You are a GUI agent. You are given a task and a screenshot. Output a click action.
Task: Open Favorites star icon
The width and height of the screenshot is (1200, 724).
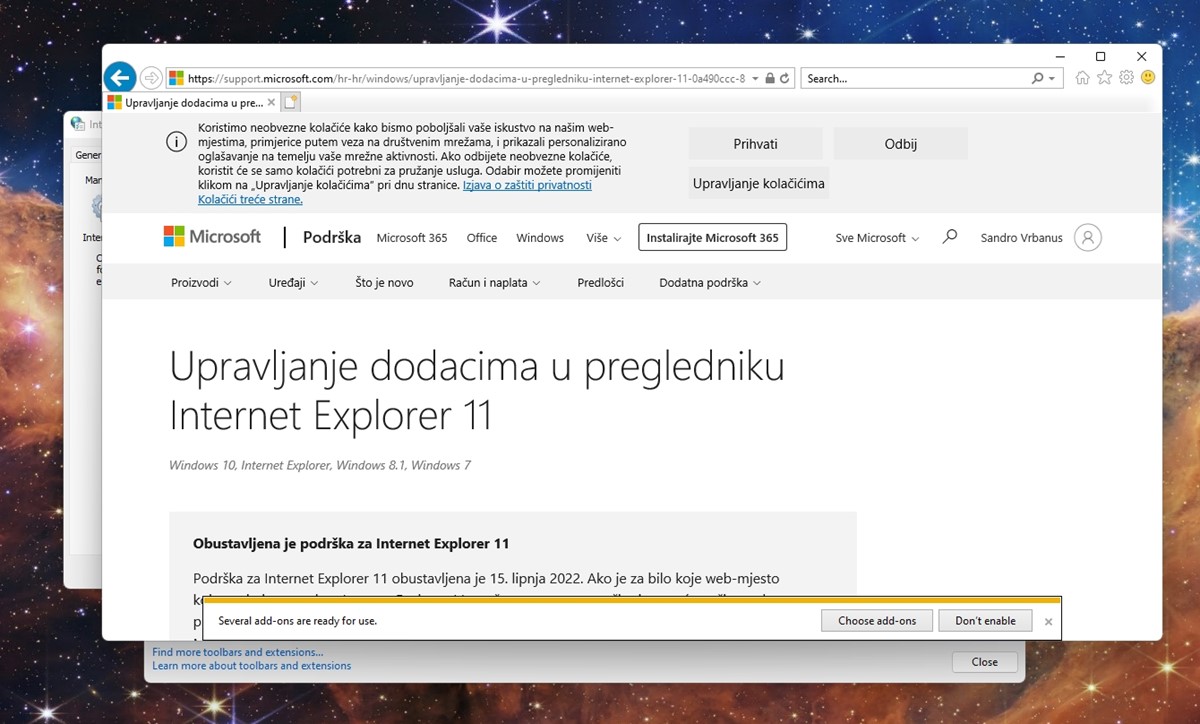[x=1104, y=77]
